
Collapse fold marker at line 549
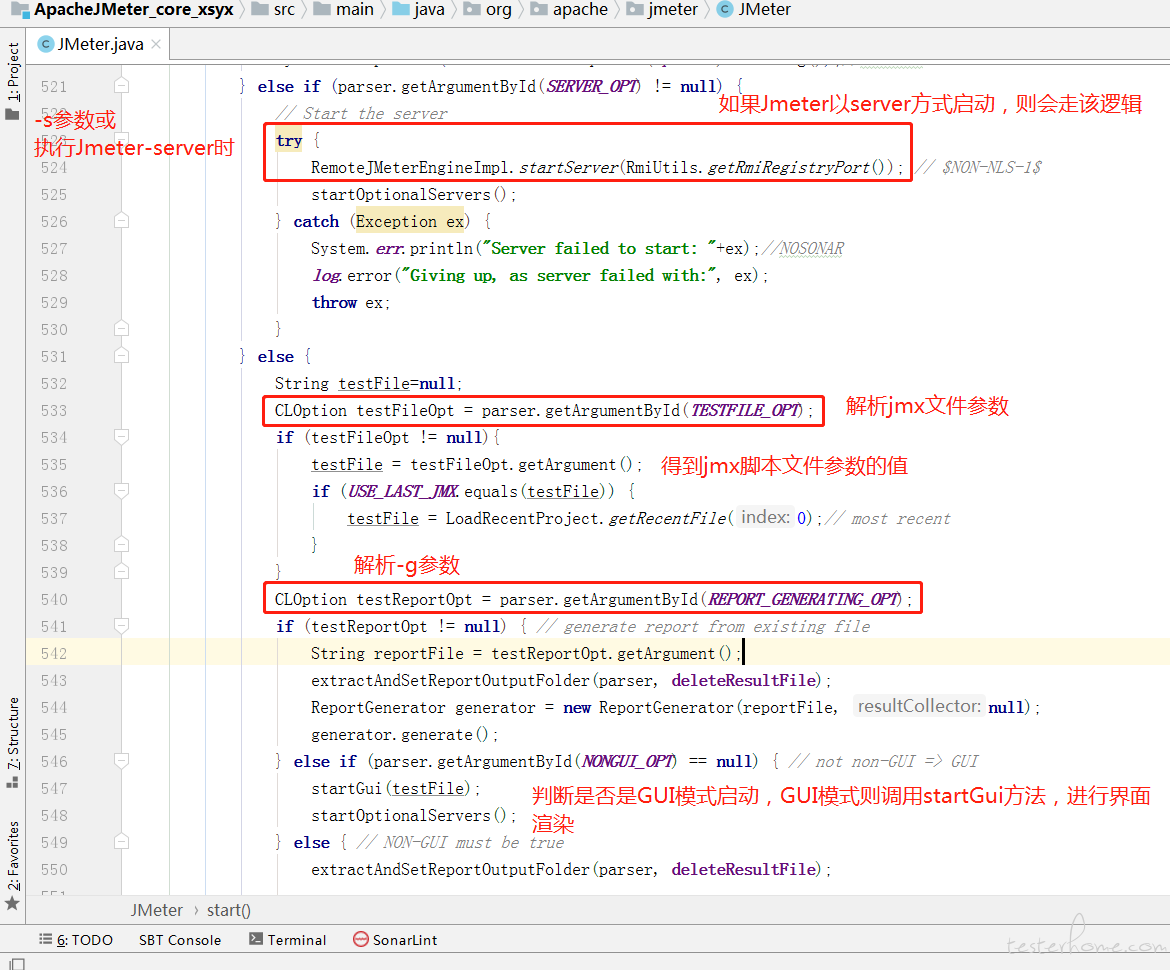click(x=122, y=842)
